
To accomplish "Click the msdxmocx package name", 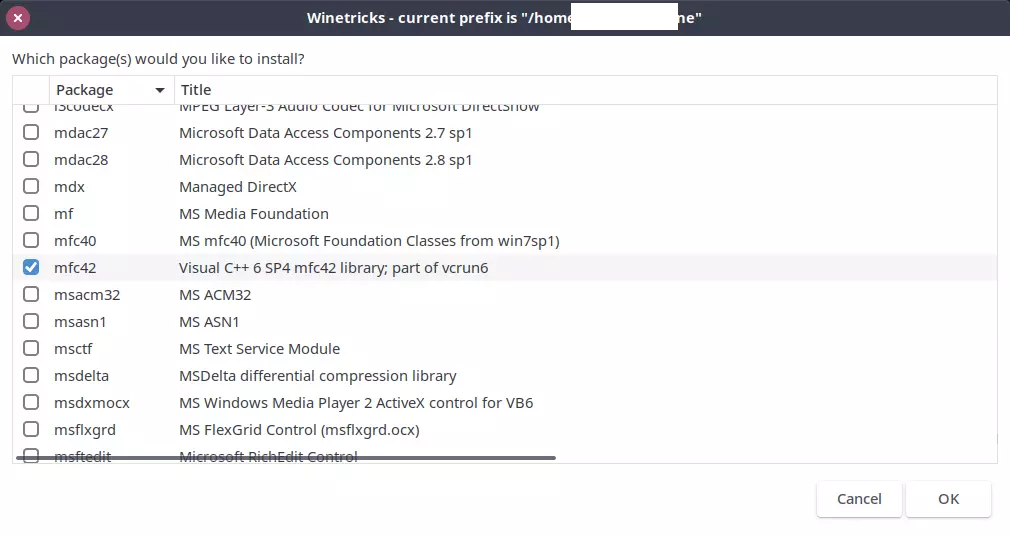I will [92, 403].
